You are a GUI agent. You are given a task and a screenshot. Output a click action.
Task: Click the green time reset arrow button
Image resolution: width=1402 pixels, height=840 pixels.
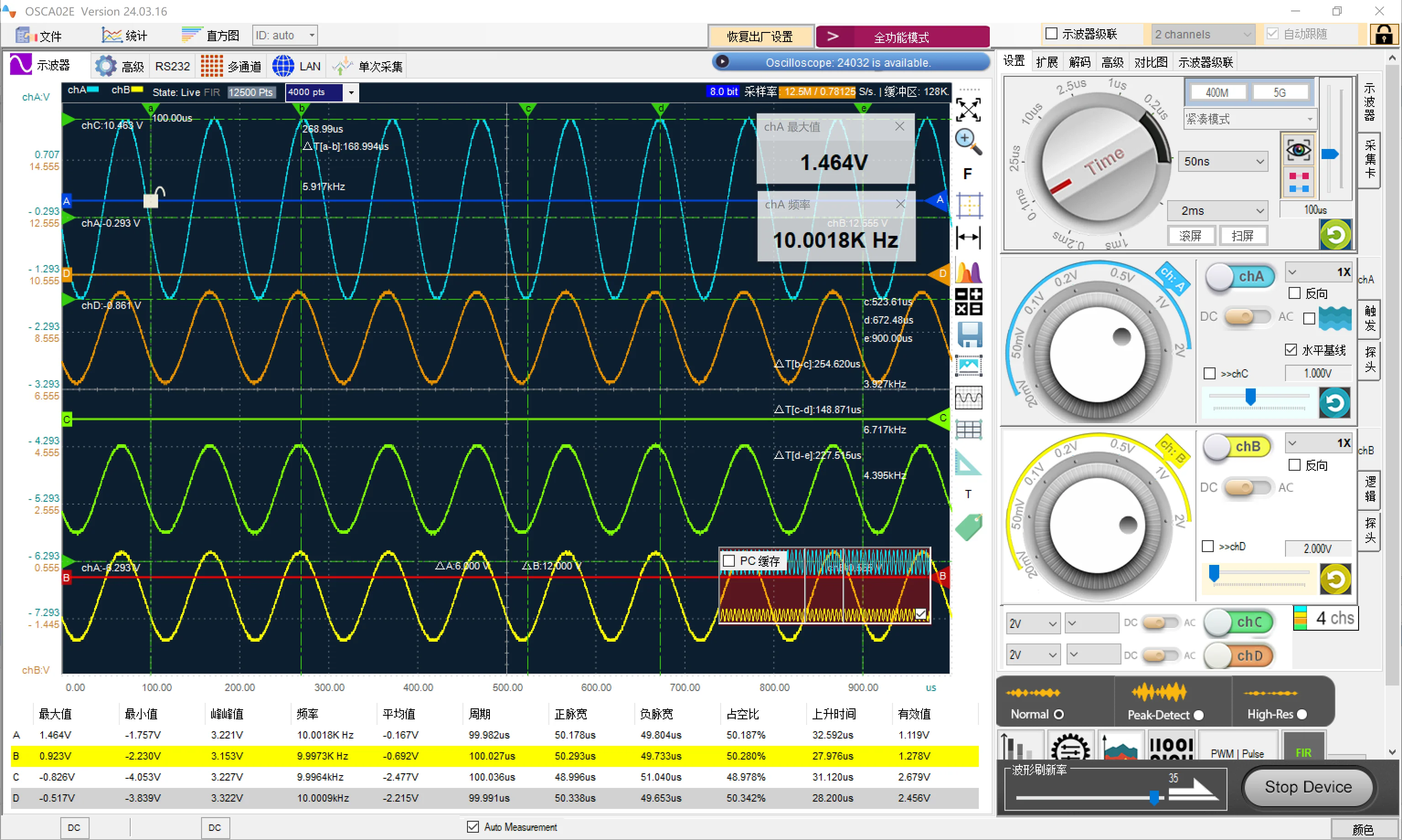click(x=1335, y=234)
